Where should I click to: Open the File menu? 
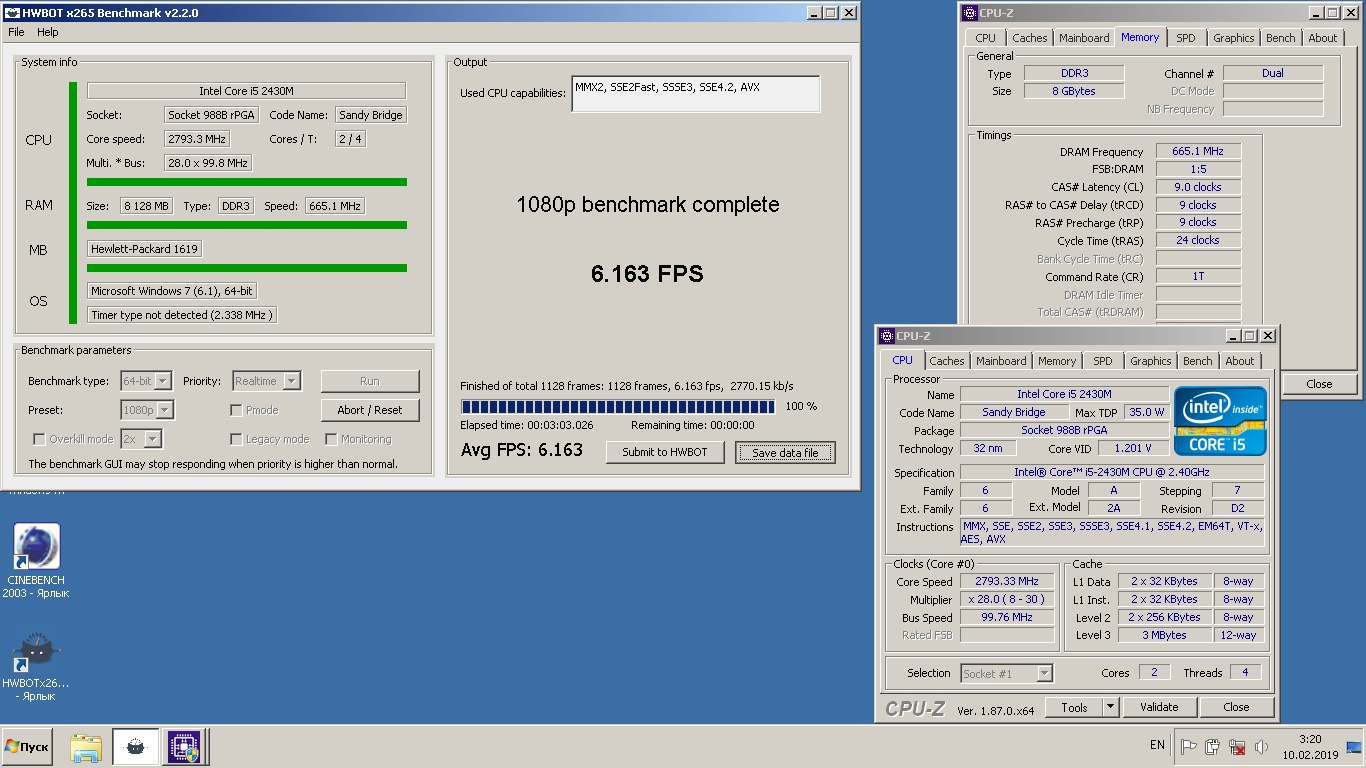pos(16,32)
